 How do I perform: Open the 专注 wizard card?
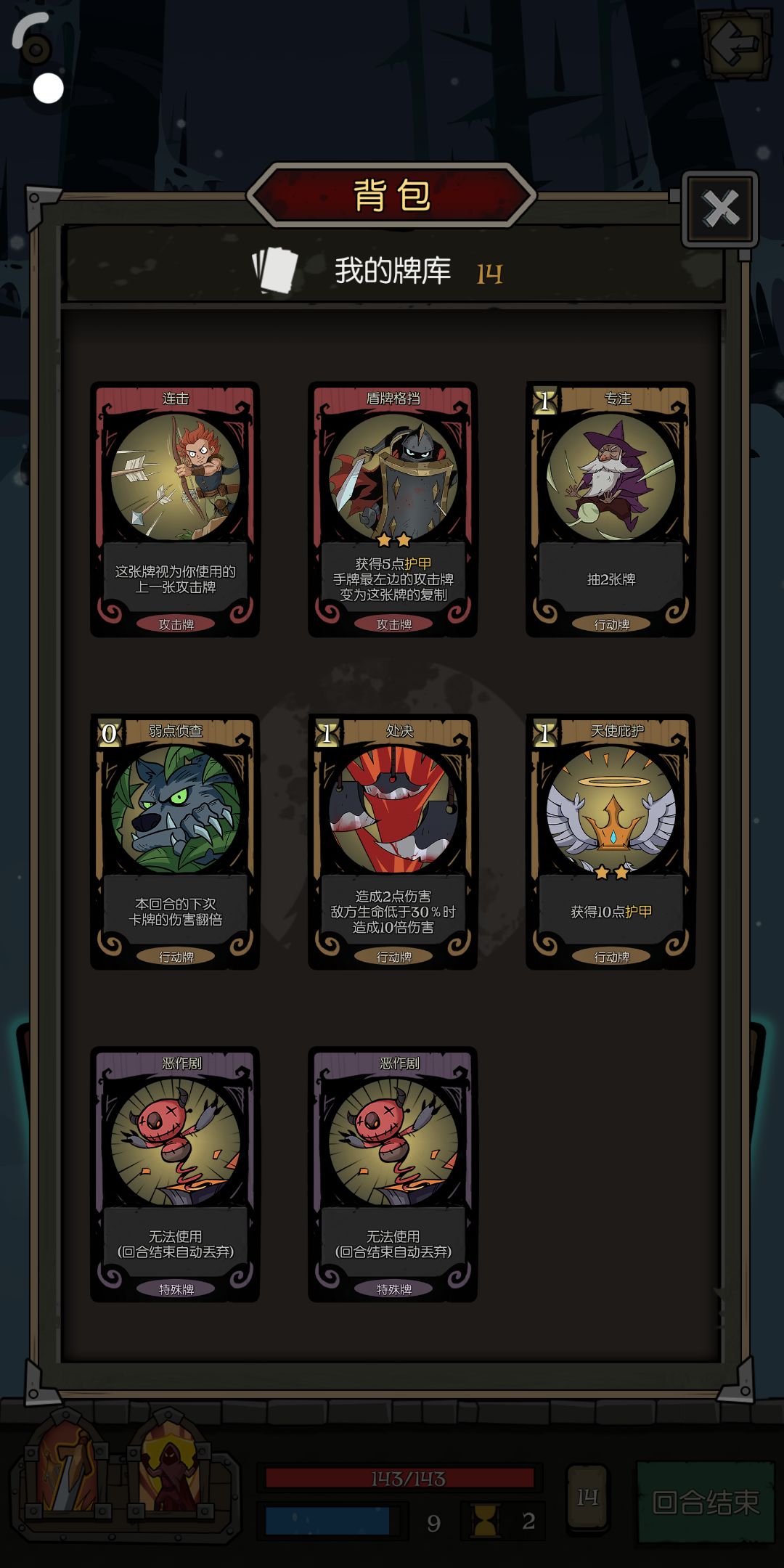[x=611, y=510]
